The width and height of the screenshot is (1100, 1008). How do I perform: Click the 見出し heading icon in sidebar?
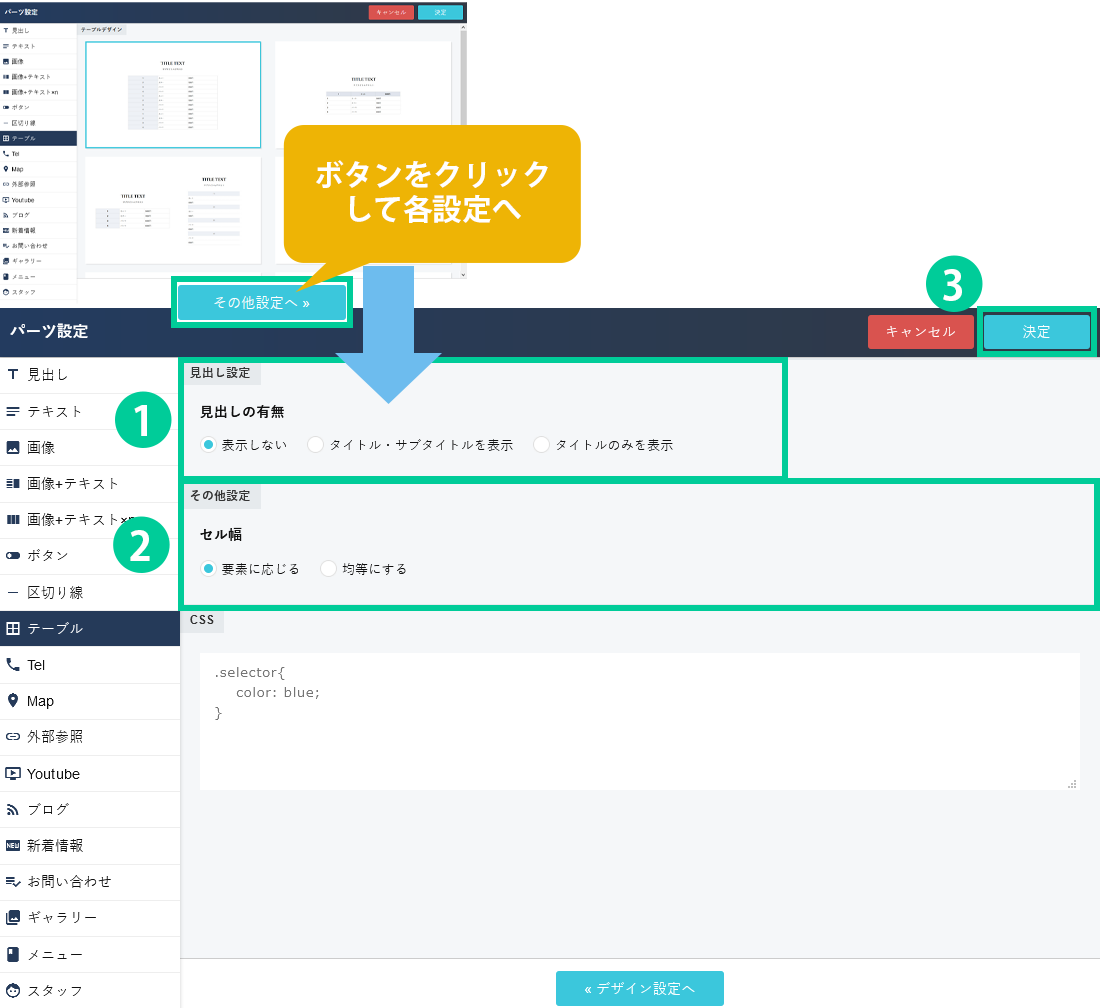pyautogui.click(x=13, y=375)
